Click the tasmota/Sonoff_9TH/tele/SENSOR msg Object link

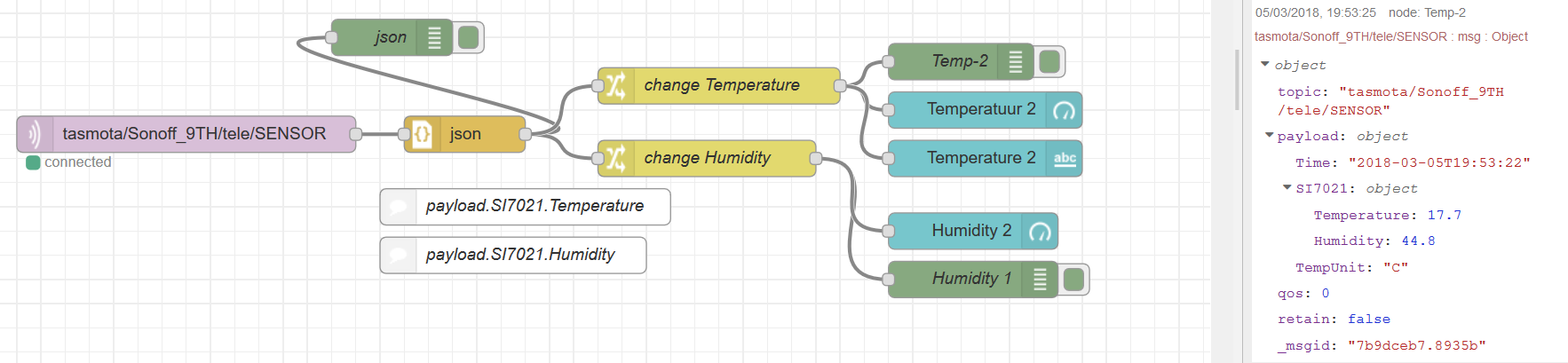1390,36
